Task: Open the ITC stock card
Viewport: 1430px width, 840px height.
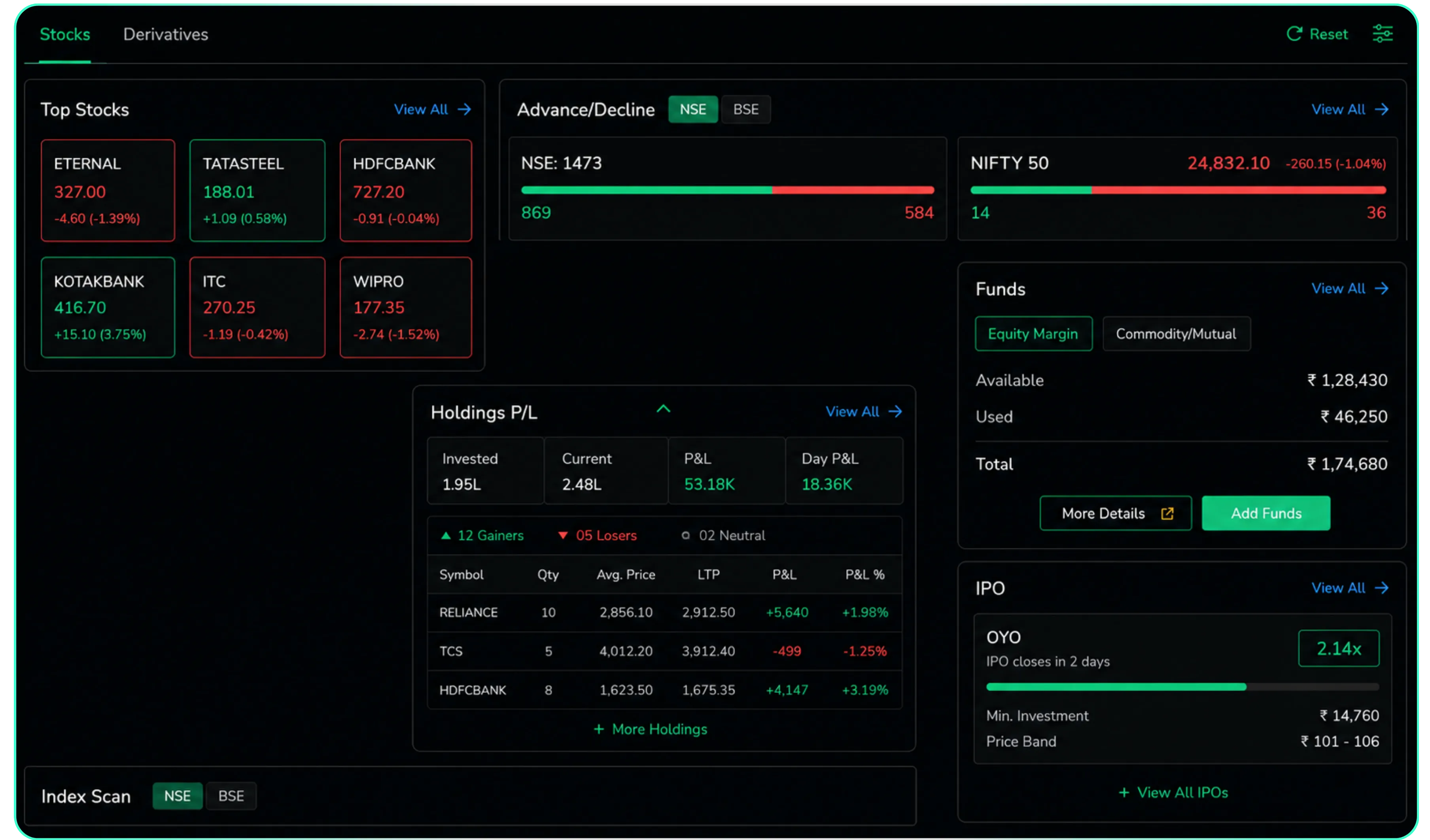Action: [x=257, y=308]
